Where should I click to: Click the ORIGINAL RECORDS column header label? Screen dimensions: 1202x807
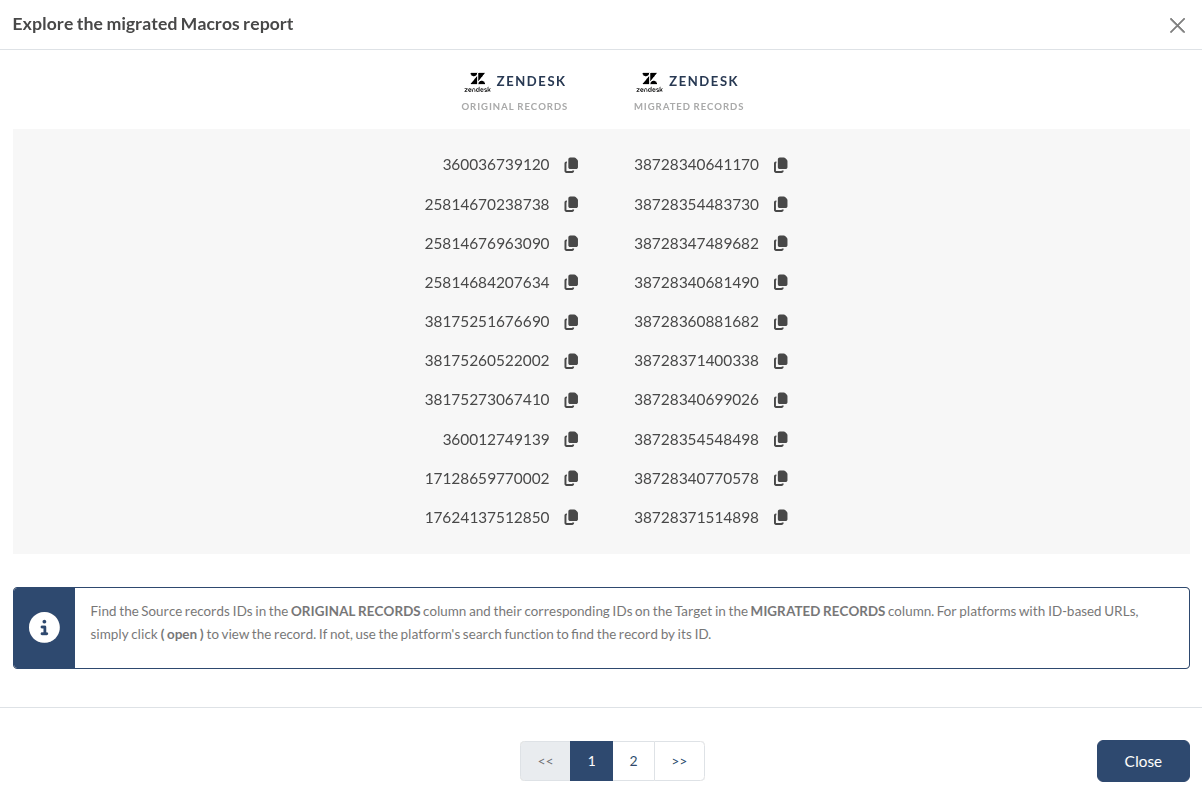(x=514, y=107)
